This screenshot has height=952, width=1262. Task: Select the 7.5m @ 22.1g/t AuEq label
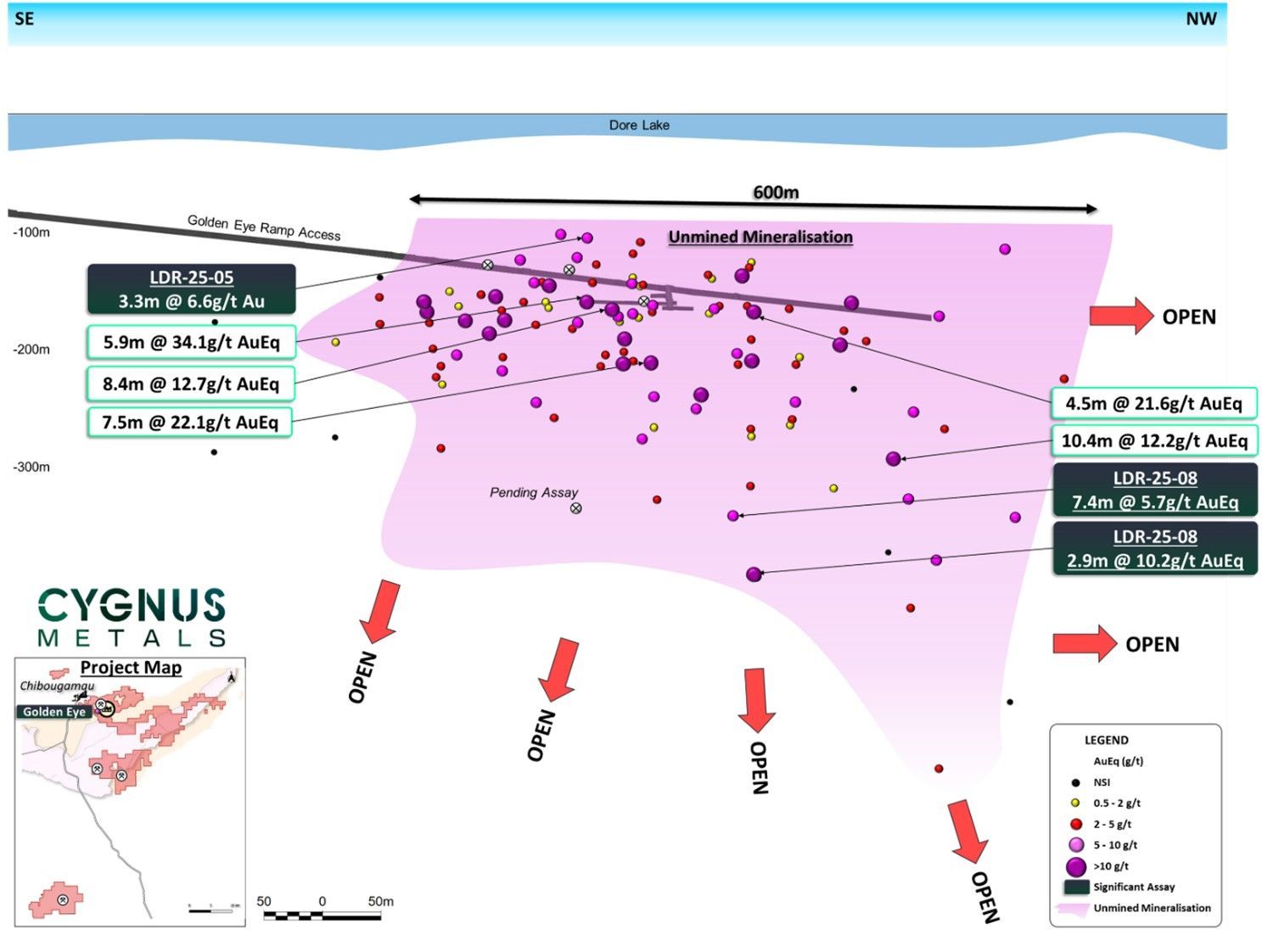coord(190,422)
